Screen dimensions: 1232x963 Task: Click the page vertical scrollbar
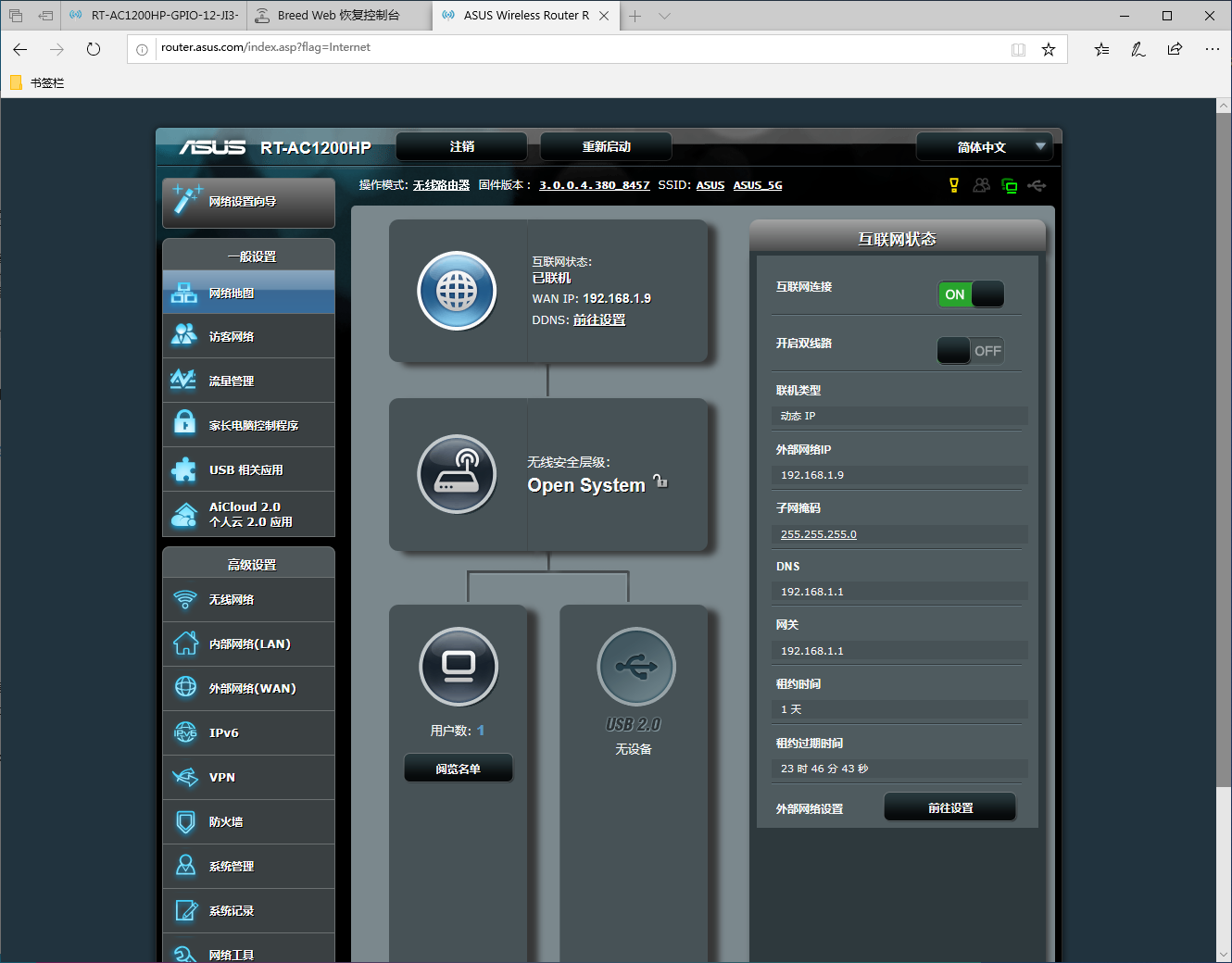(x=1224, y=449)
